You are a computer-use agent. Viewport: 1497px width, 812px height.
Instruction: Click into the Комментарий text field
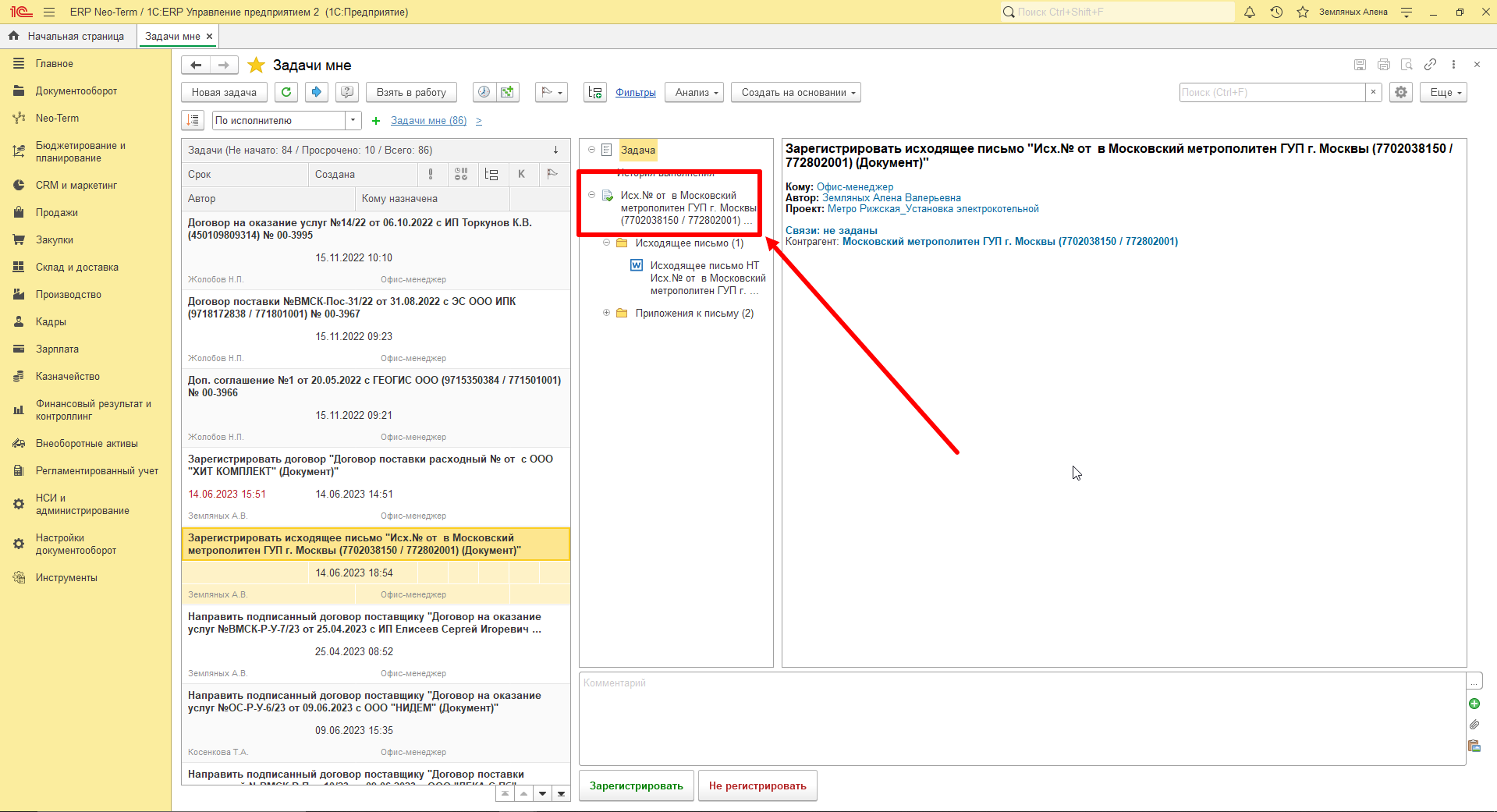(x=1022, y=718)
